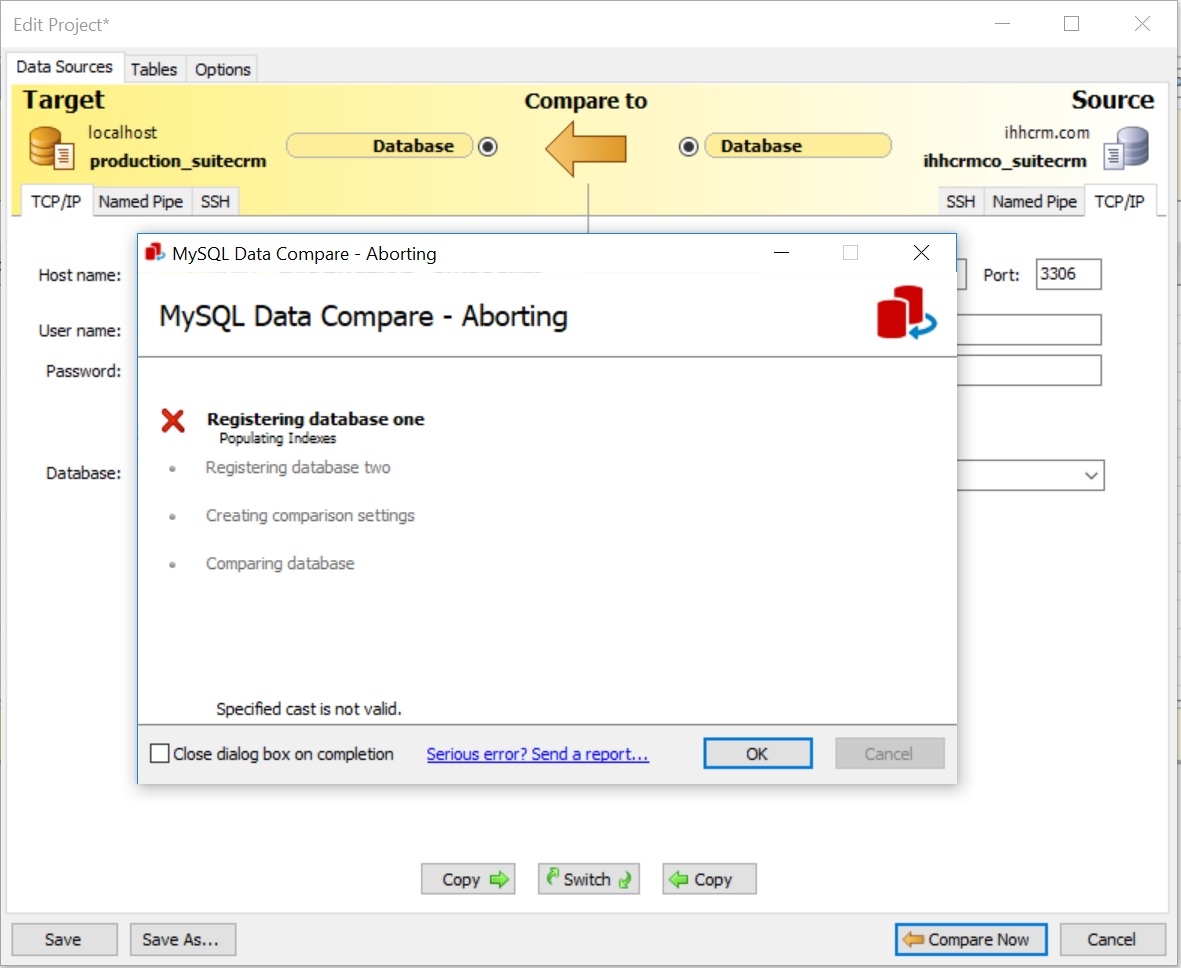The image size is (1181, 968).
Task: Open Serious error? Send a report link
Action: point(537,754)
